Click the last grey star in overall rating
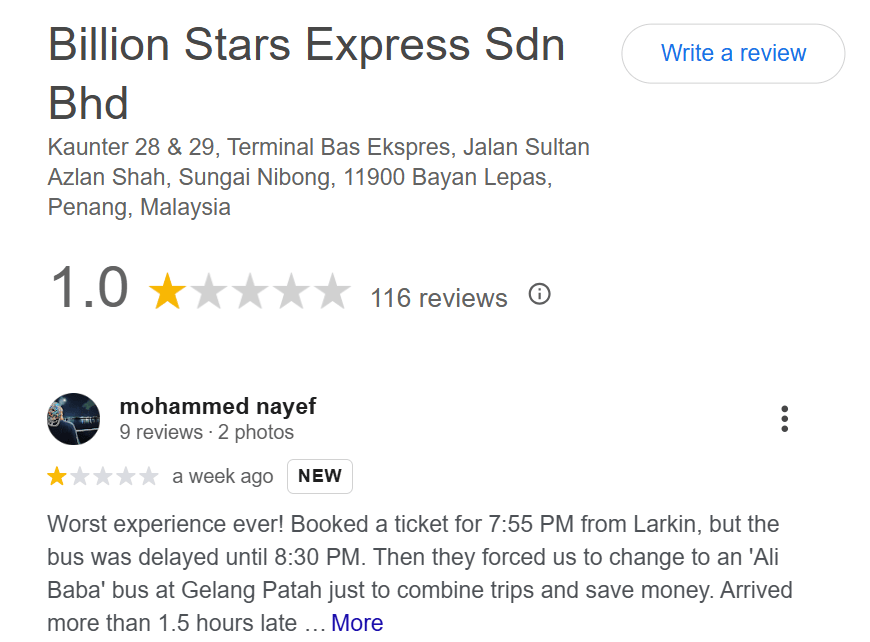The height and width of the screenshot is (642, 870). pos(332,290)
